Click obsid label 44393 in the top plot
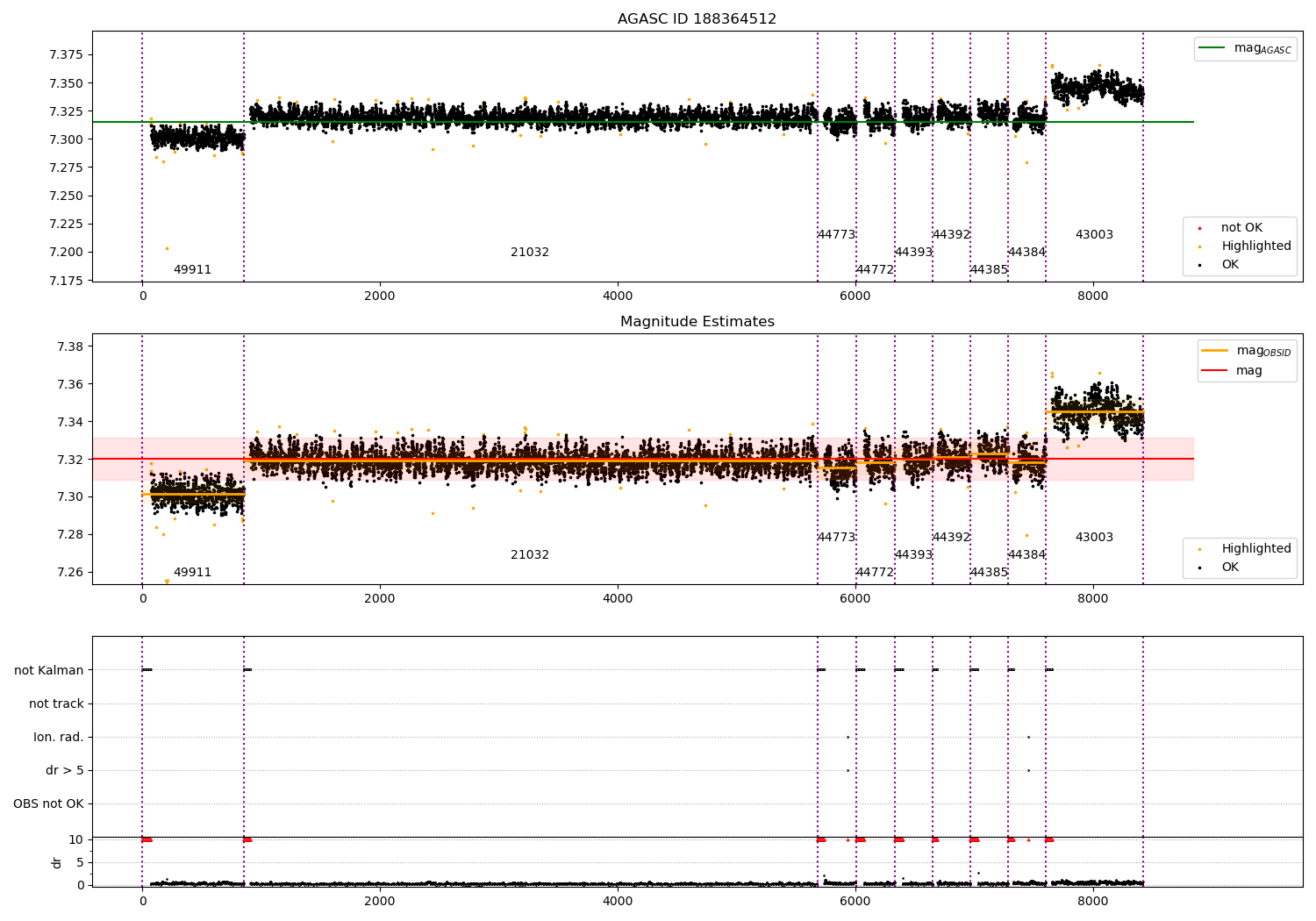The width and height of the screenshot is (1316, 921). point(913,253)
